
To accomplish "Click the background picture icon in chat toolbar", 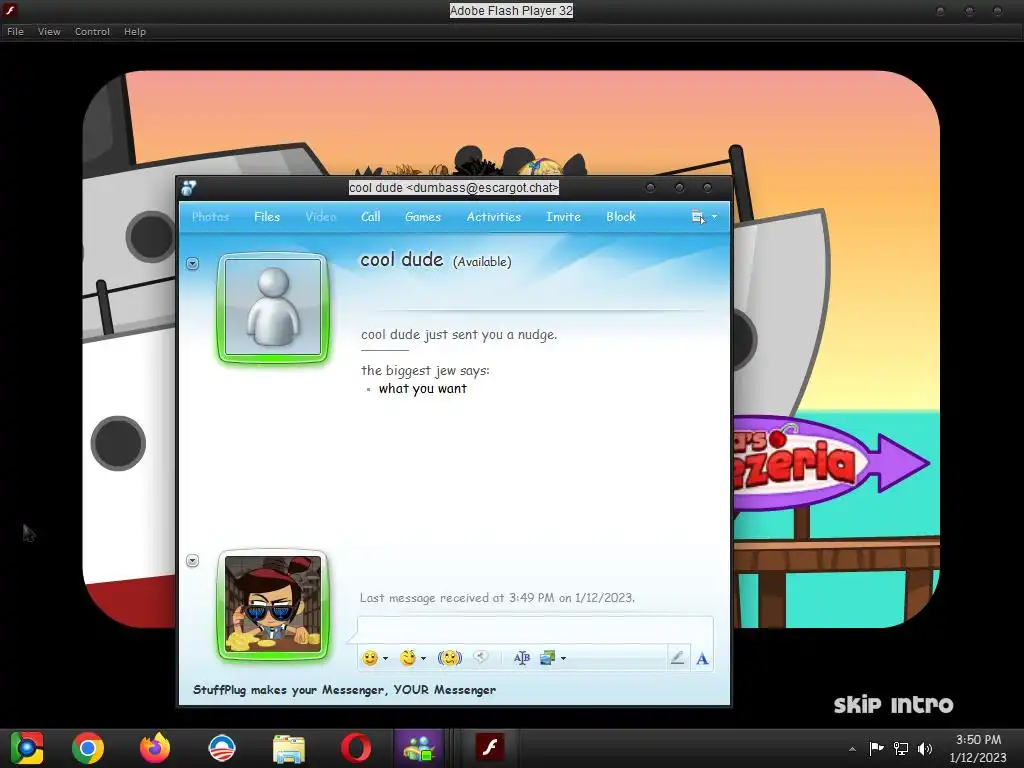I will click(x=547, y=658).
